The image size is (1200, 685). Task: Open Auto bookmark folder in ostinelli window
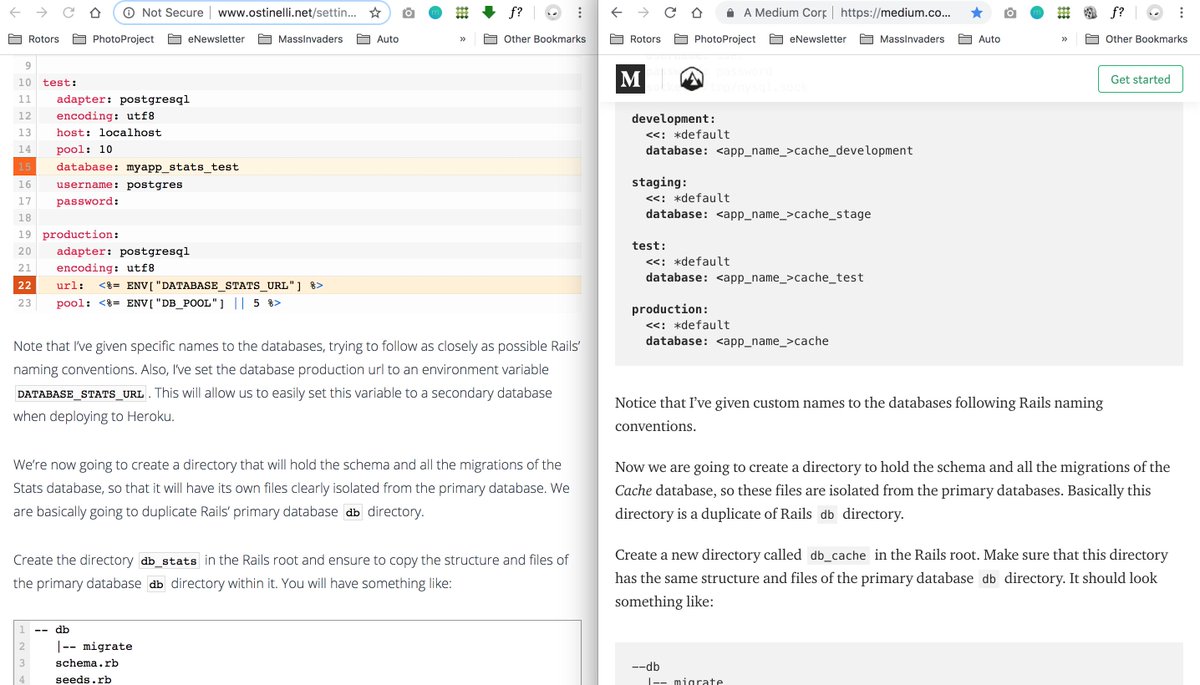(x=378, y=39)
